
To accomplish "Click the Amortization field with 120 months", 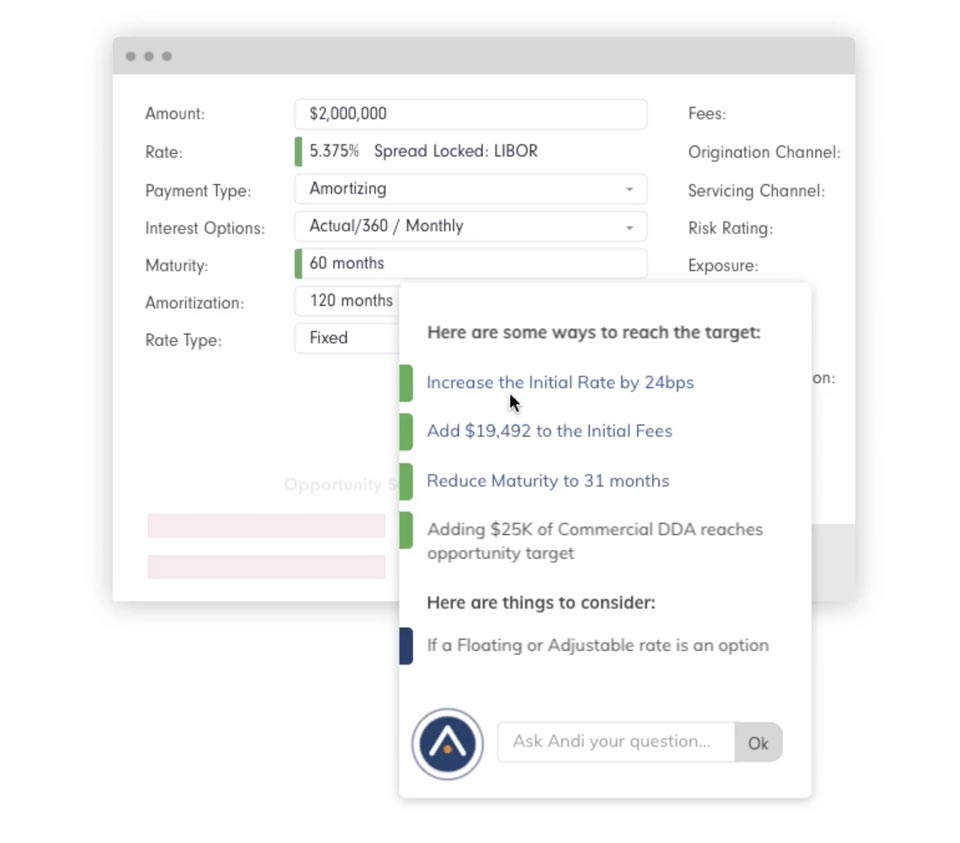I will (x=347, y=301).
